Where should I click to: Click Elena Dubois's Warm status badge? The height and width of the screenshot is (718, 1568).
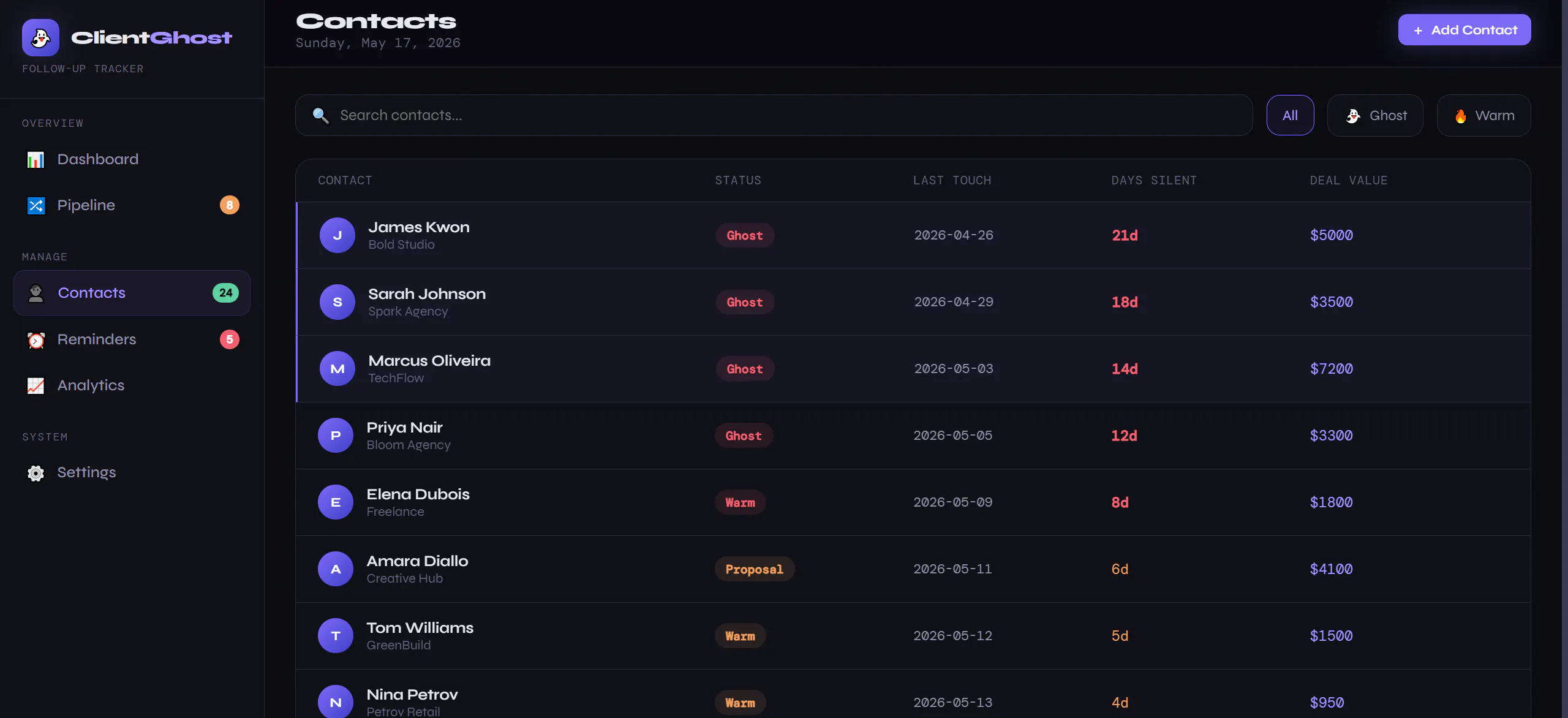click(x=740, y=502)
